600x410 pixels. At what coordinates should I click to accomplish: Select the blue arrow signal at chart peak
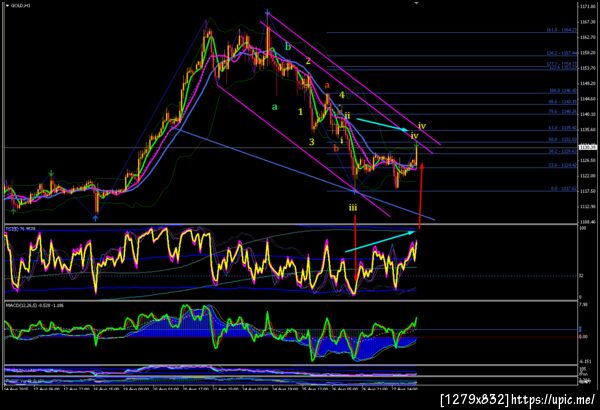267,13
